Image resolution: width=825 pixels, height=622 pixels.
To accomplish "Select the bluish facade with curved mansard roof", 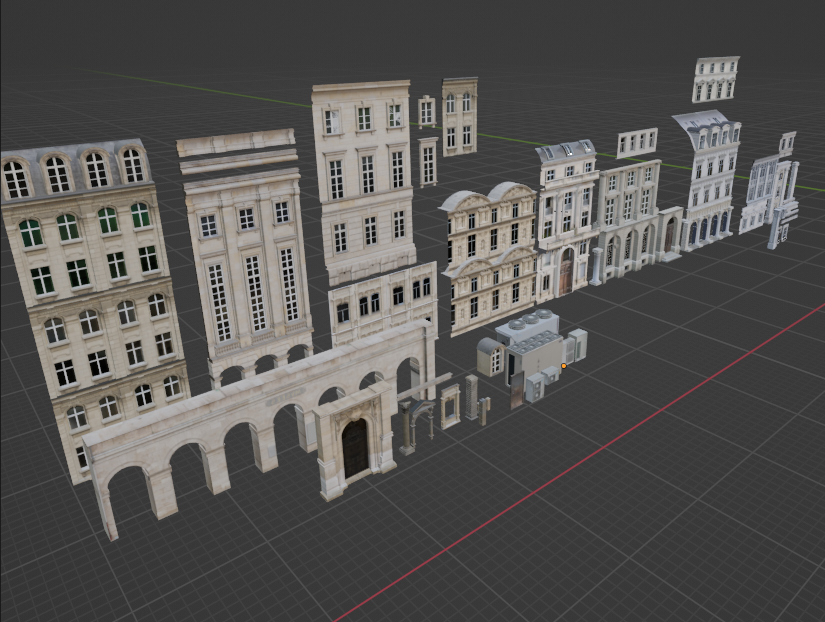I will click(x=708, y=179).
